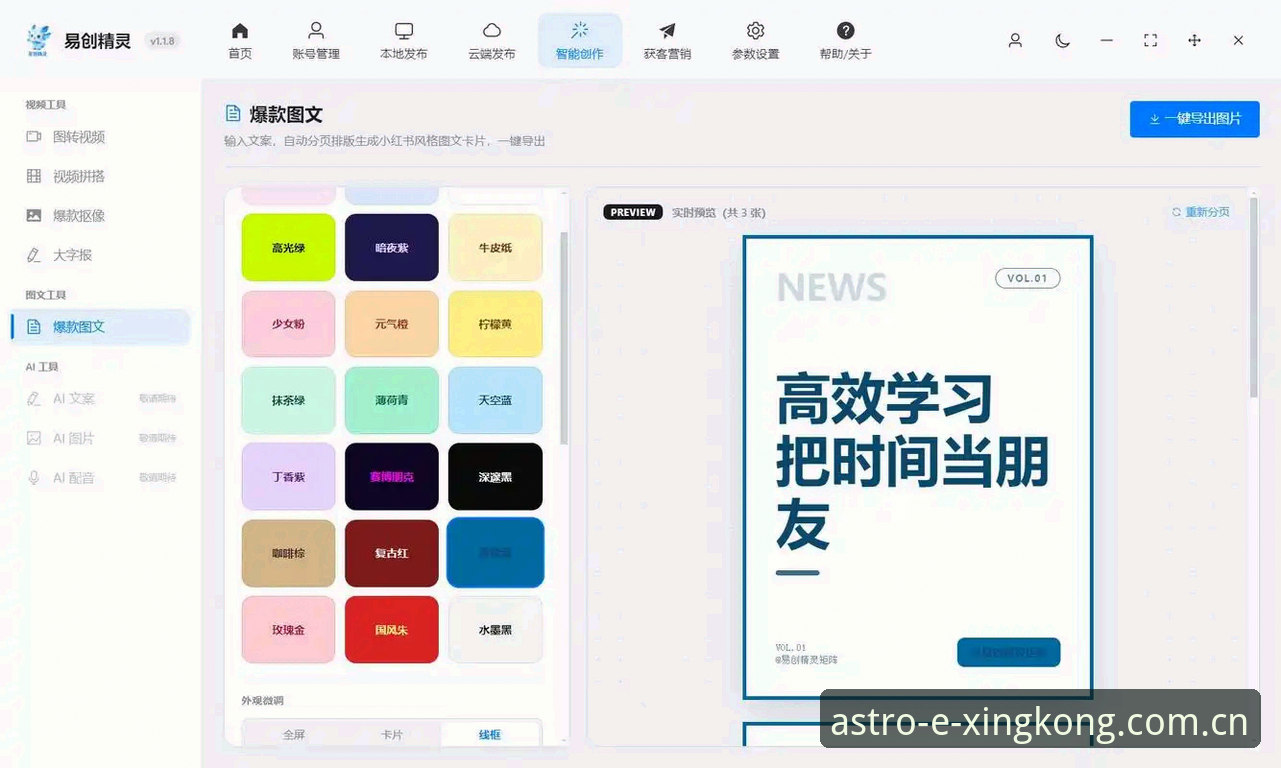Select 爆款图文 in the sidebar
Image resolution: width=1281 pixels, height=768 pixels.
[100, 327]
